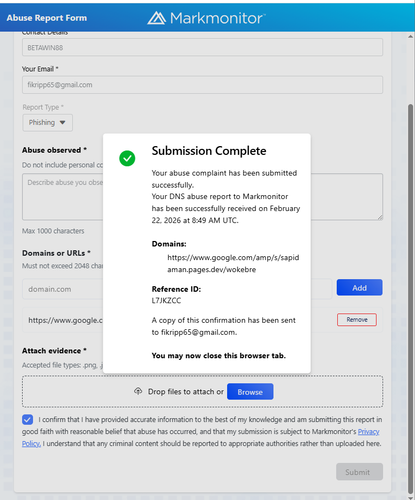Image resolution: width=415 pixels, height=500 pixels.
Task: Untick the accuracy confirmation checkbox
Action: click(x=28, y=419)
